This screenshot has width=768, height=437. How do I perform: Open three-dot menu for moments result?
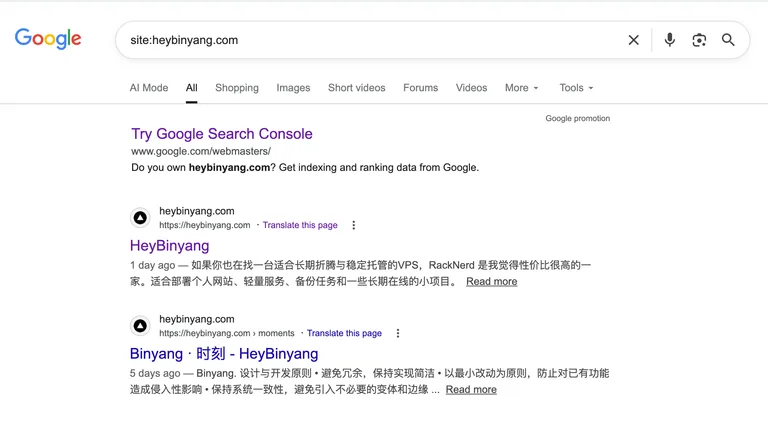[x=397, y=333]
